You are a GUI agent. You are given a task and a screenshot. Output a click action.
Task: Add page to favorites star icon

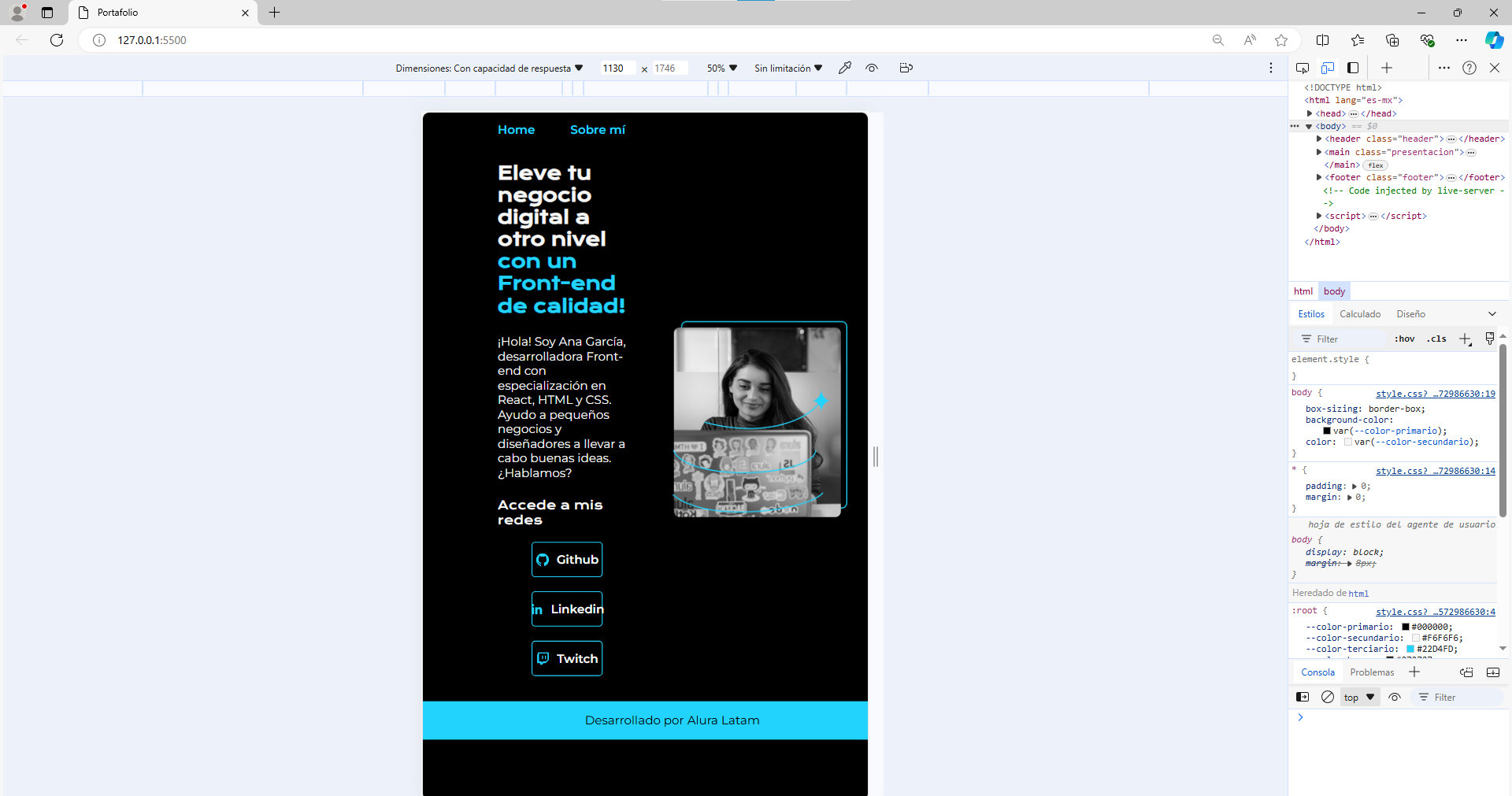click(x=1281, y=40)
